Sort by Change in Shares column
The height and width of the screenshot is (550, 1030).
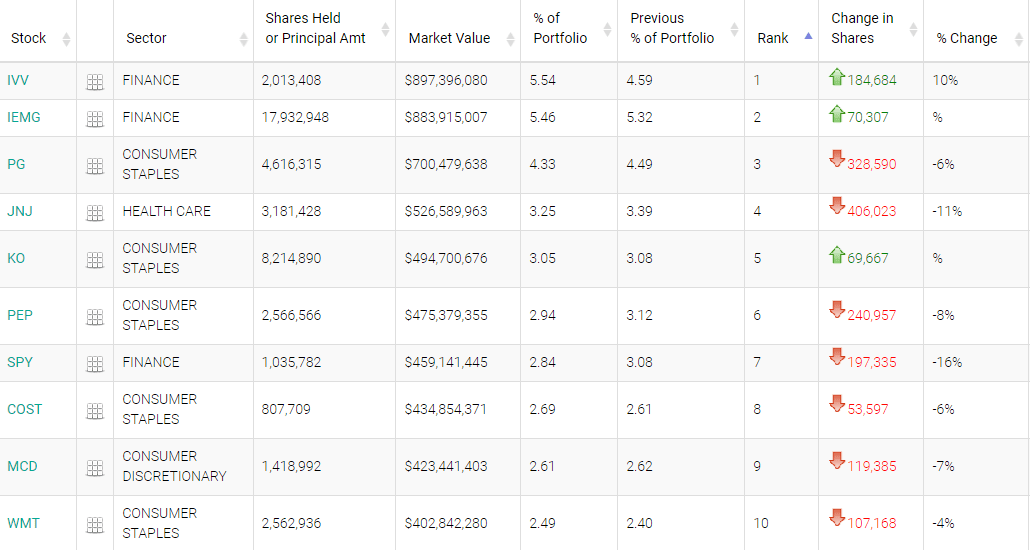pos(862,28)
